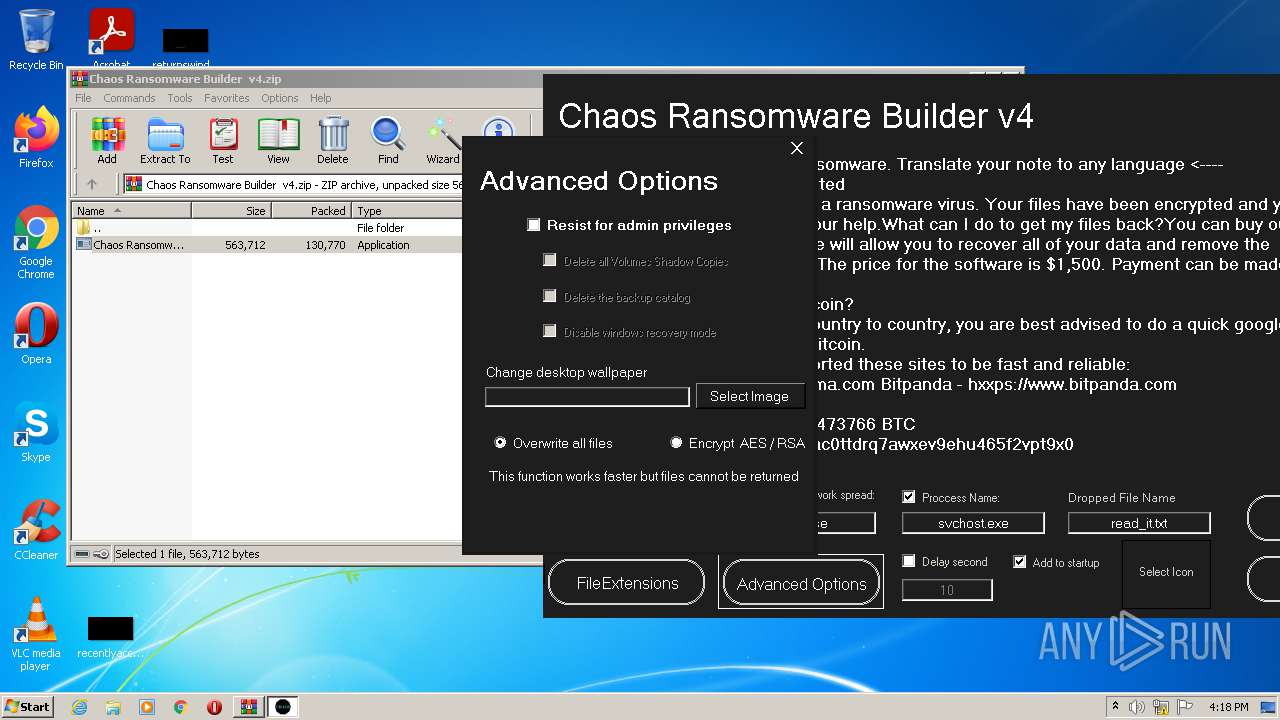Click Opera icon in taskbar
Image resolution: width=1280 pixels, height=720 pixels.
[214, 707]
